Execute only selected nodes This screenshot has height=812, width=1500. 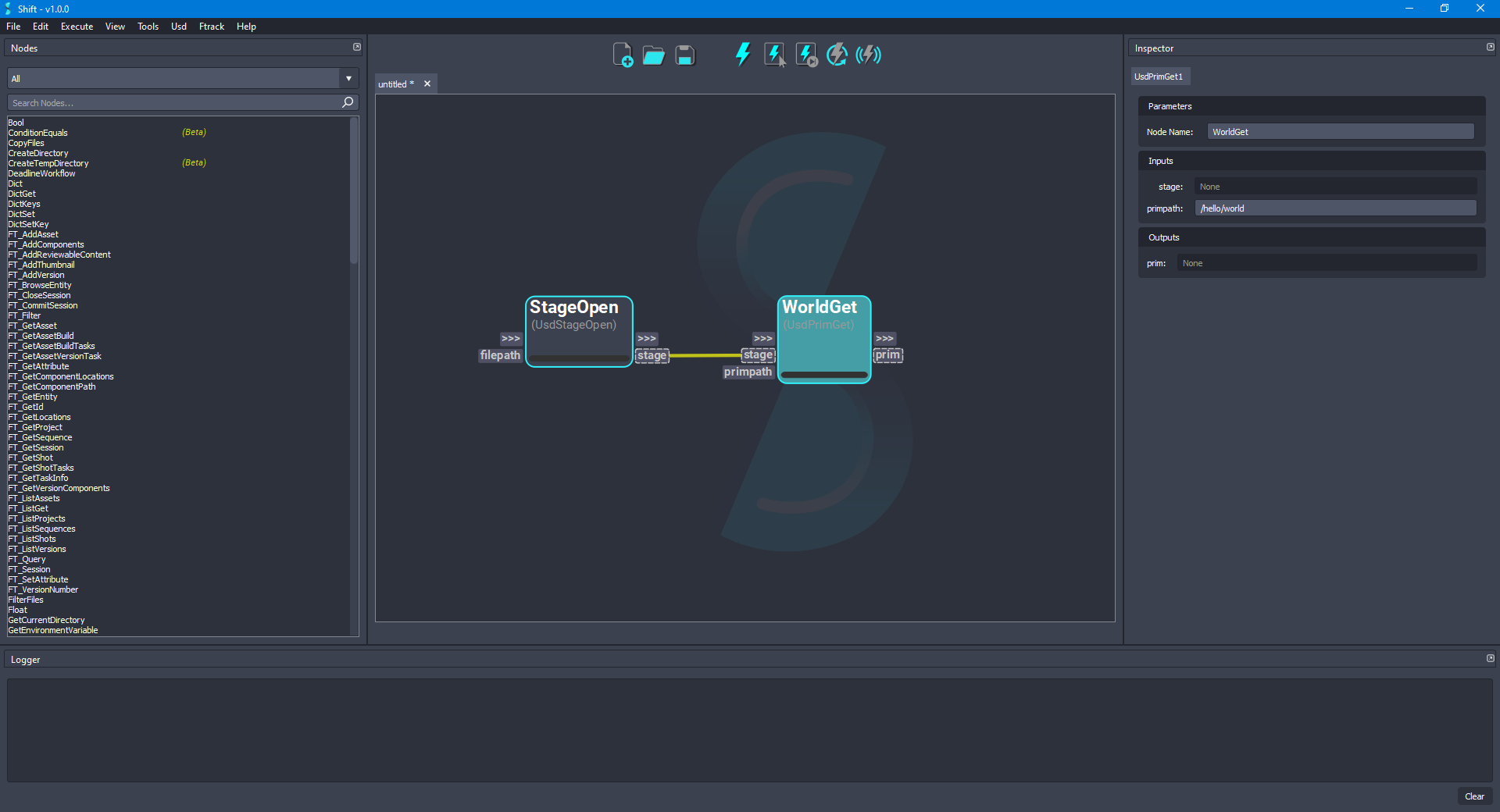(774, 55)
